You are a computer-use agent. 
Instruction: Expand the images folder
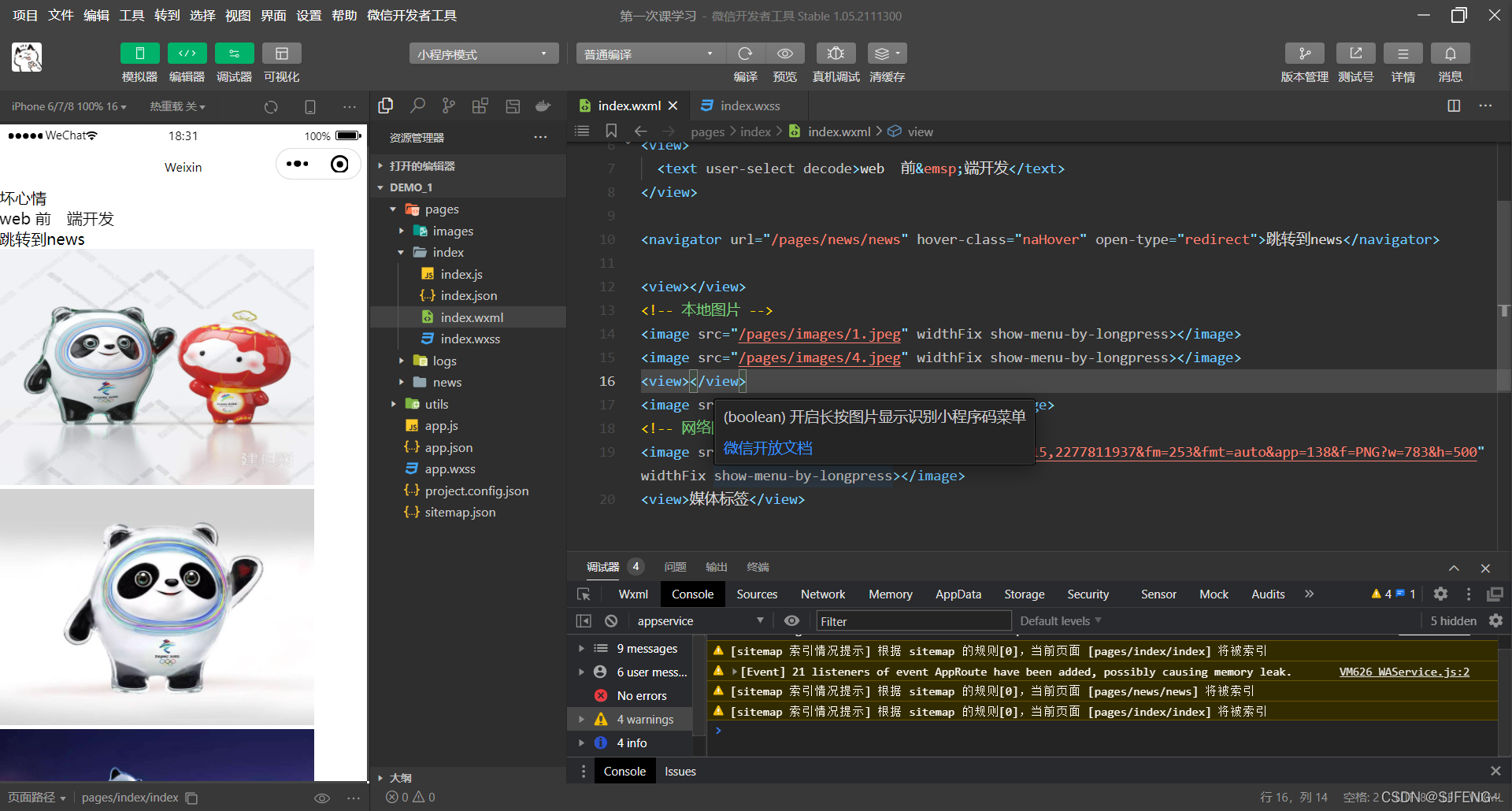tap(468, 231)
